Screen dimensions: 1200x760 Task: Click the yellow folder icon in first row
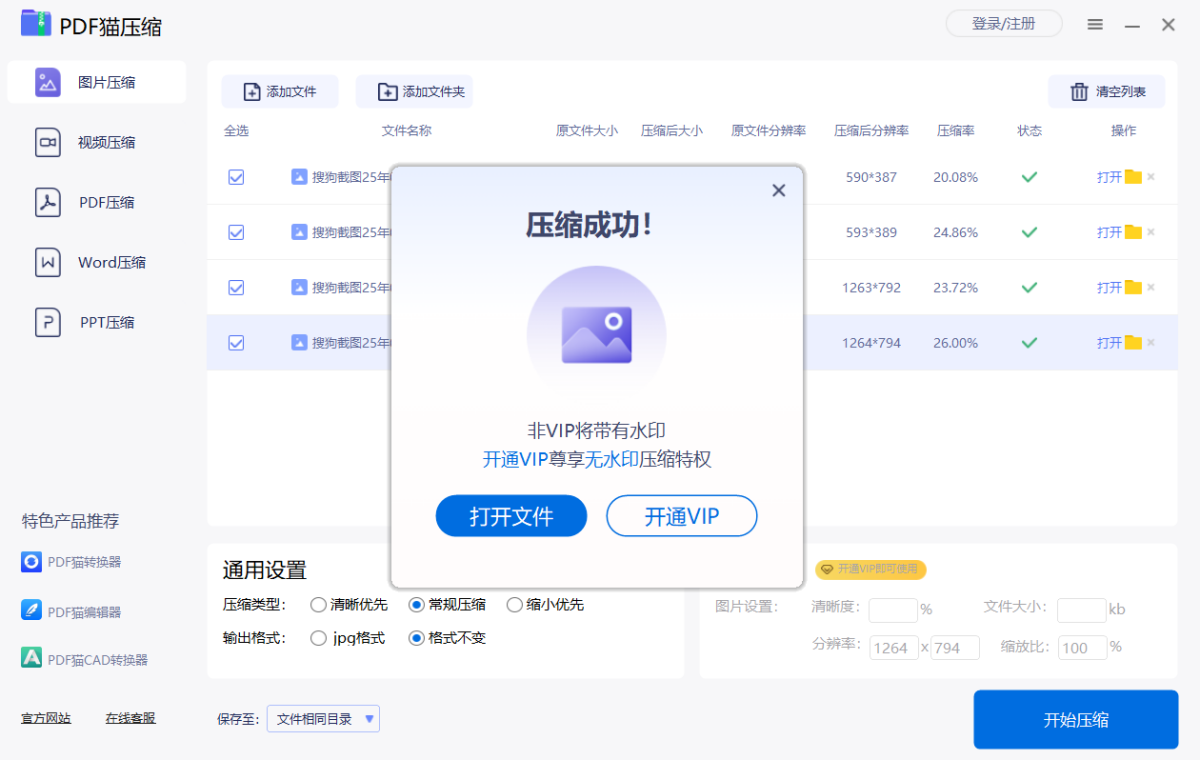[1133, 177]
